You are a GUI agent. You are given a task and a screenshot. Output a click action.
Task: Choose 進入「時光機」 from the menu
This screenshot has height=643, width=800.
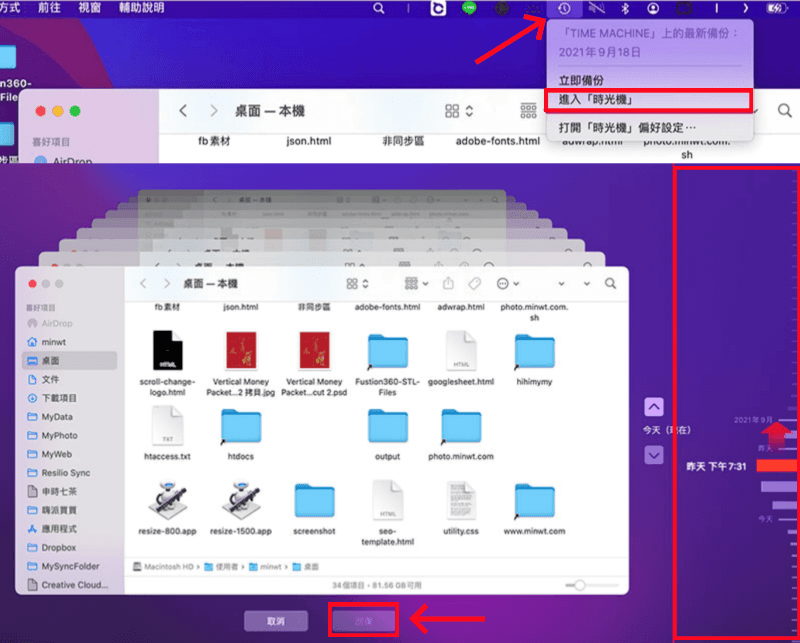(648, 100)
